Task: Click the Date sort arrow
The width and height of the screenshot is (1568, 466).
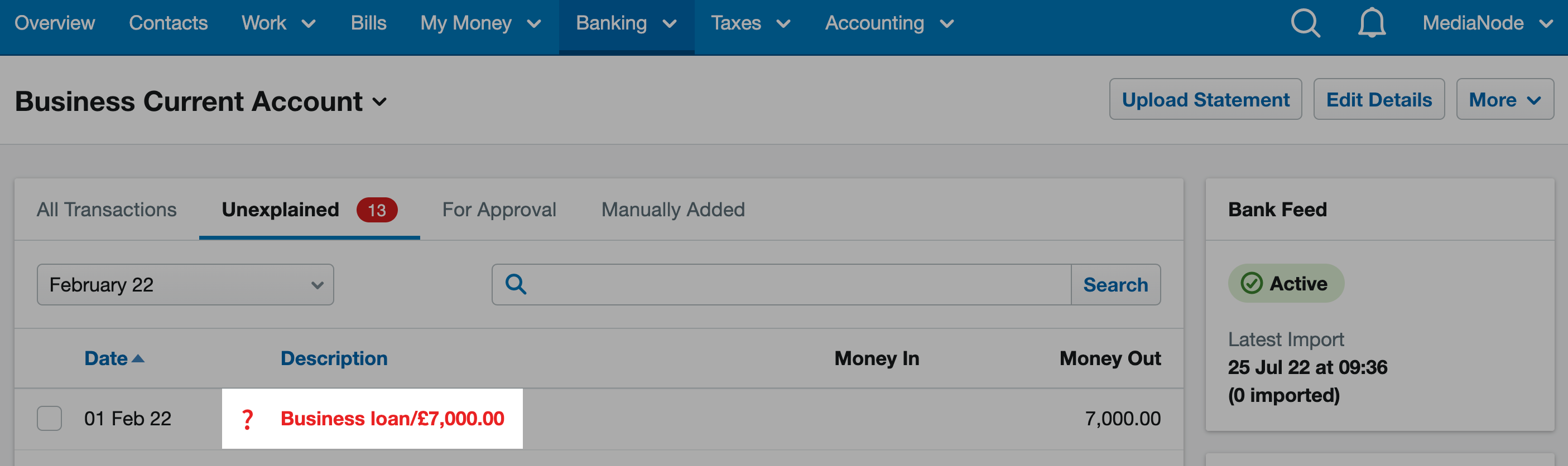Action: (138, 359)
